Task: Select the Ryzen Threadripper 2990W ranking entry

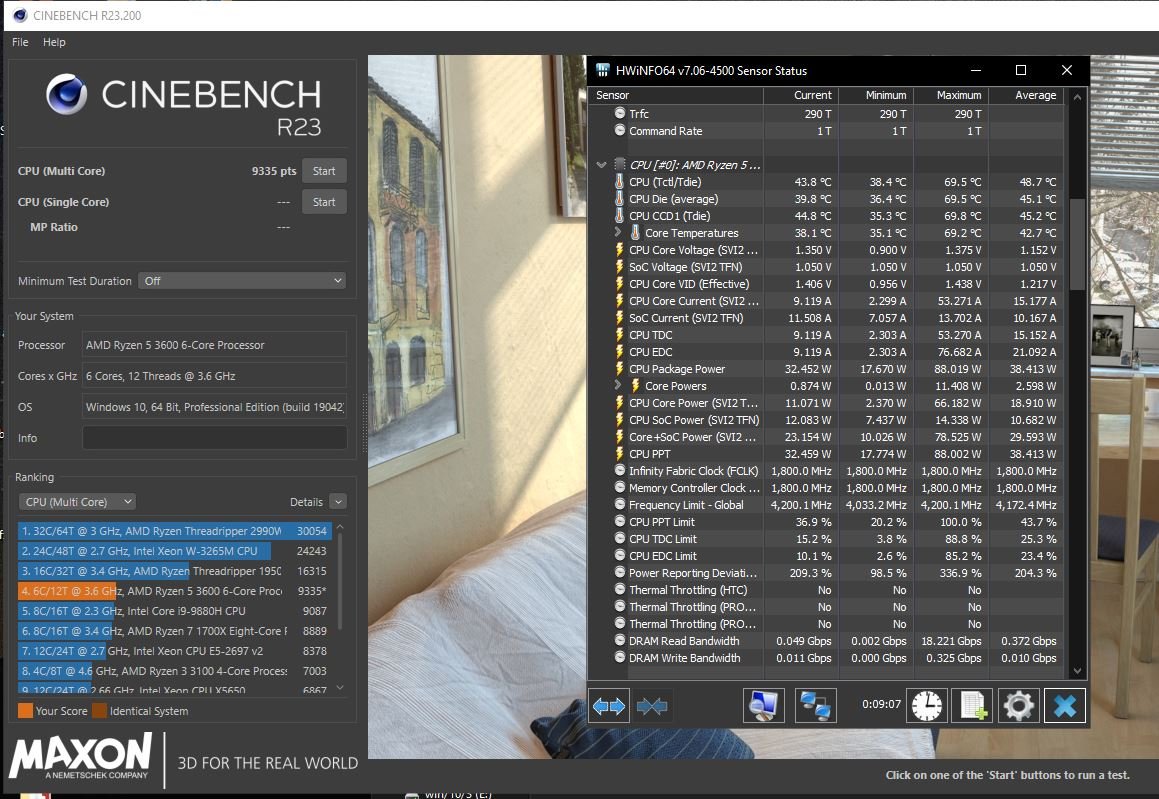Action: (174, 531)
